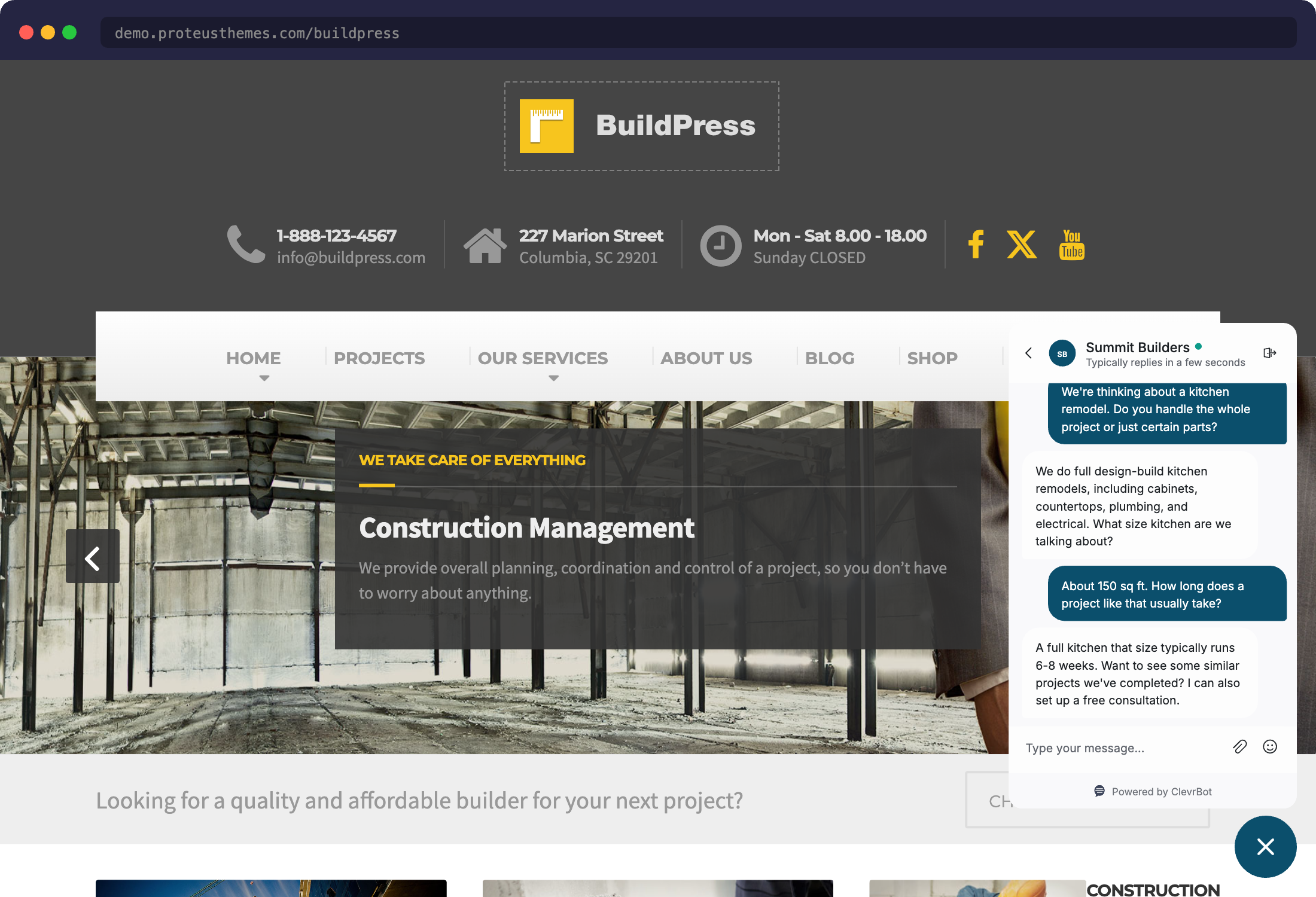Open the YouTube social icon
This screenshot has width=1316, height=897.
coord(1071,245)
